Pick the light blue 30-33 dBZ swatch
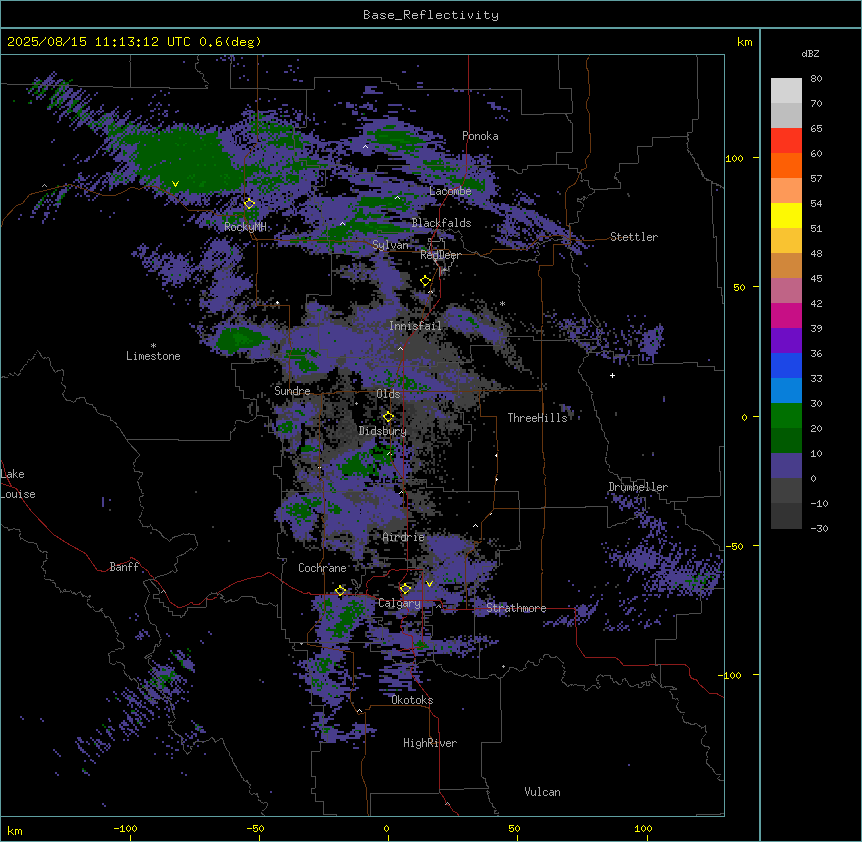Viewport: 862px width, 842px height. click(x=786, y=391)
